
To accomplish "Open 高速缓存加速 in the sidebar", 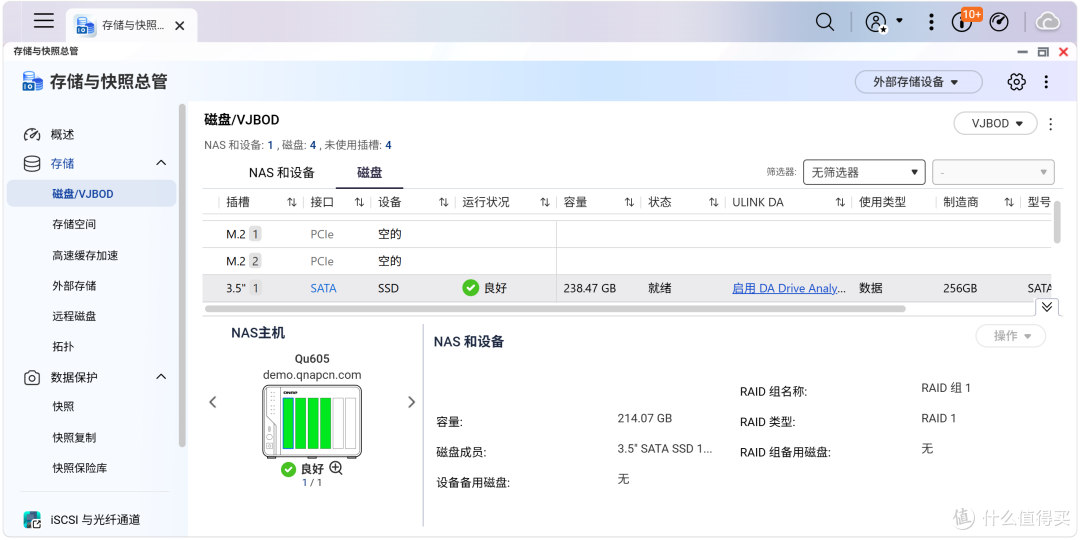I will [x=85, y=256].
